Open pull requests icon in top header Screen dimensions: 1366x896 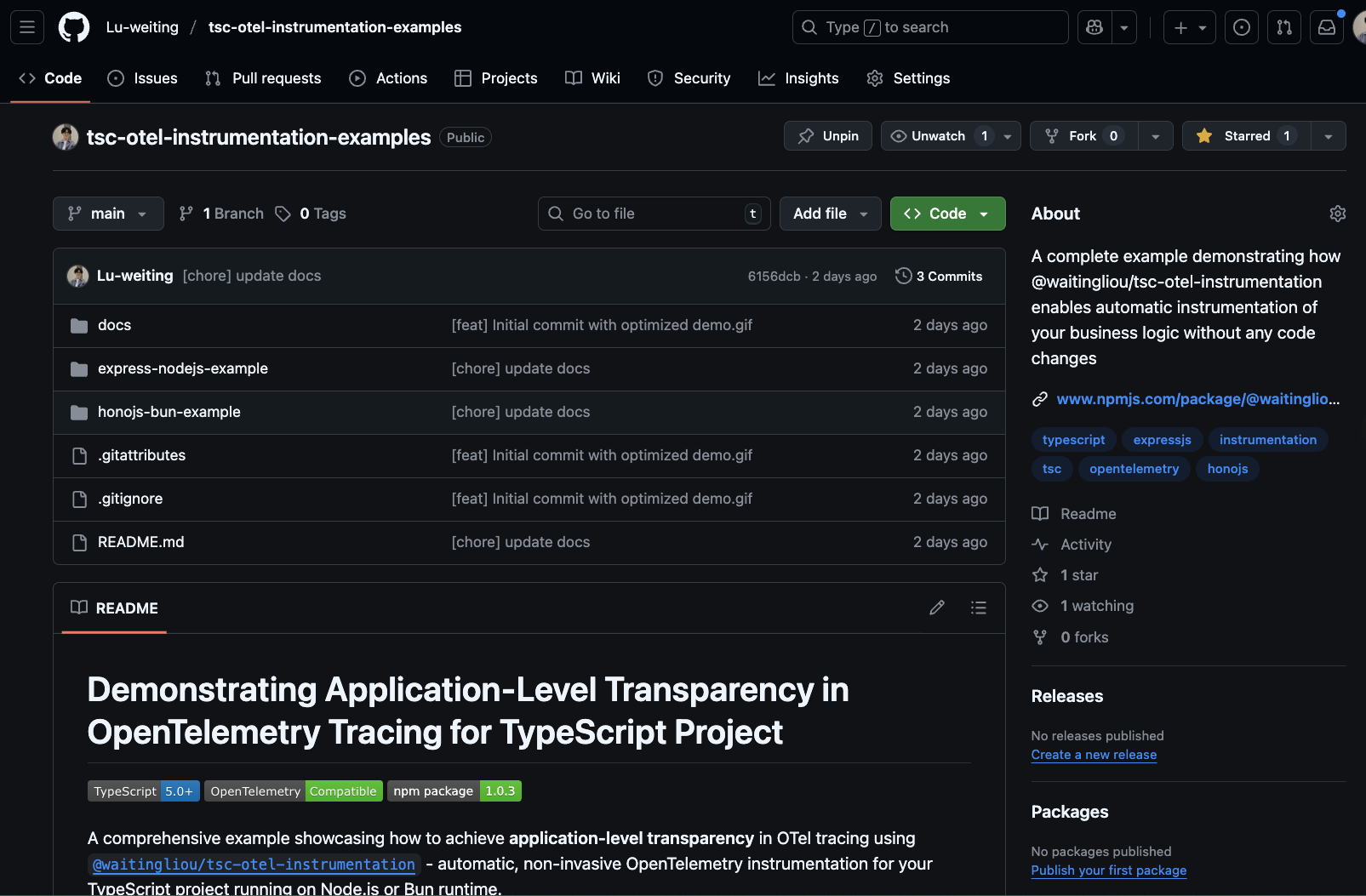(x=1284, y=27)
